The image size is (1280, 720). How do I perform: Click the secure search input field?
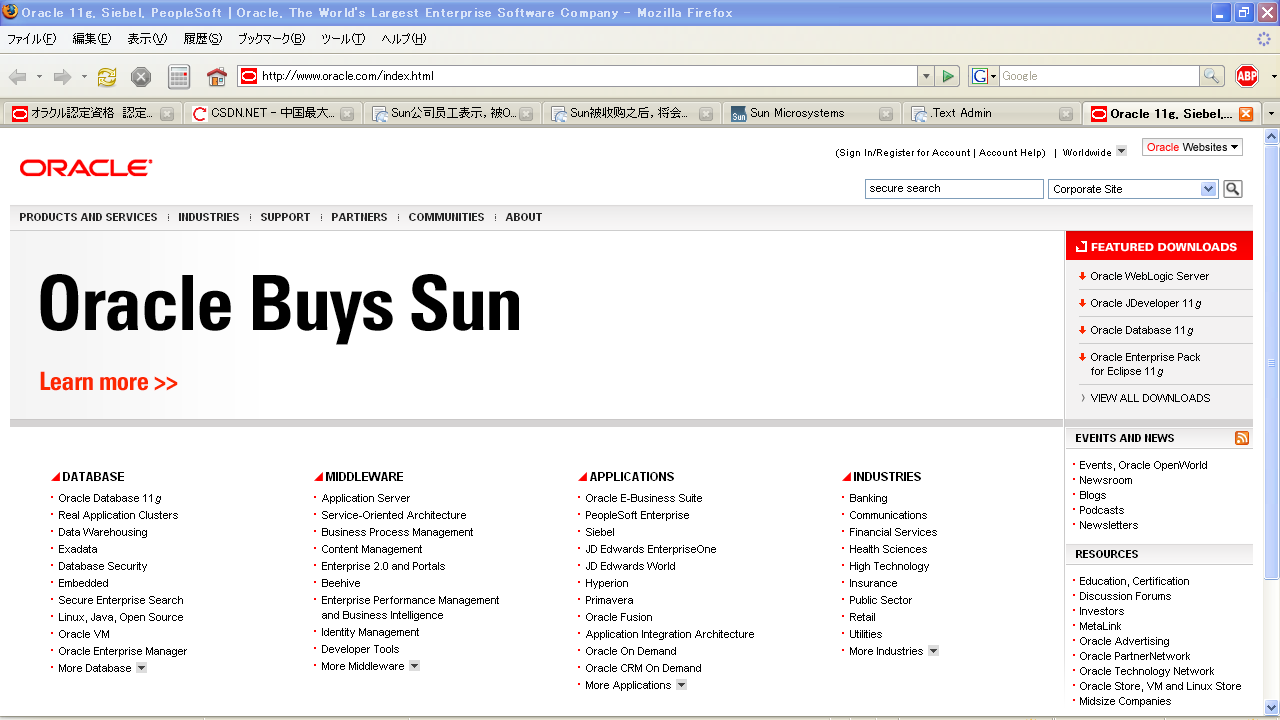(x=954, y=189)
